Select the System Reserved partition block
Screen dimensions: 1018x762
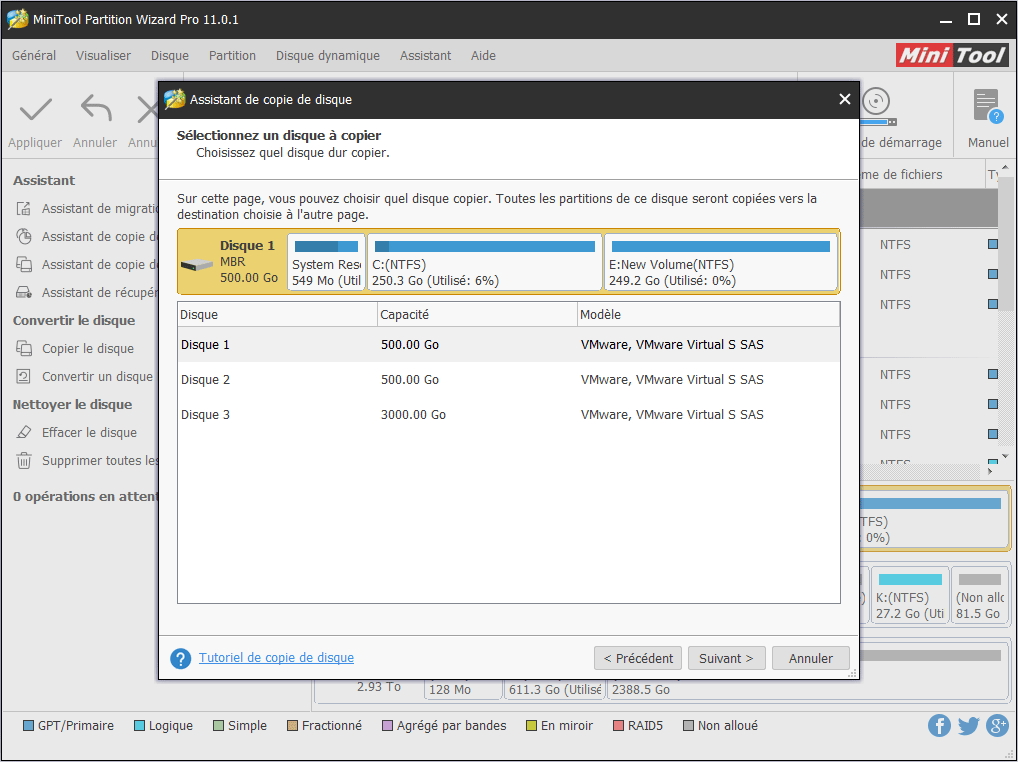click(326, 262)
